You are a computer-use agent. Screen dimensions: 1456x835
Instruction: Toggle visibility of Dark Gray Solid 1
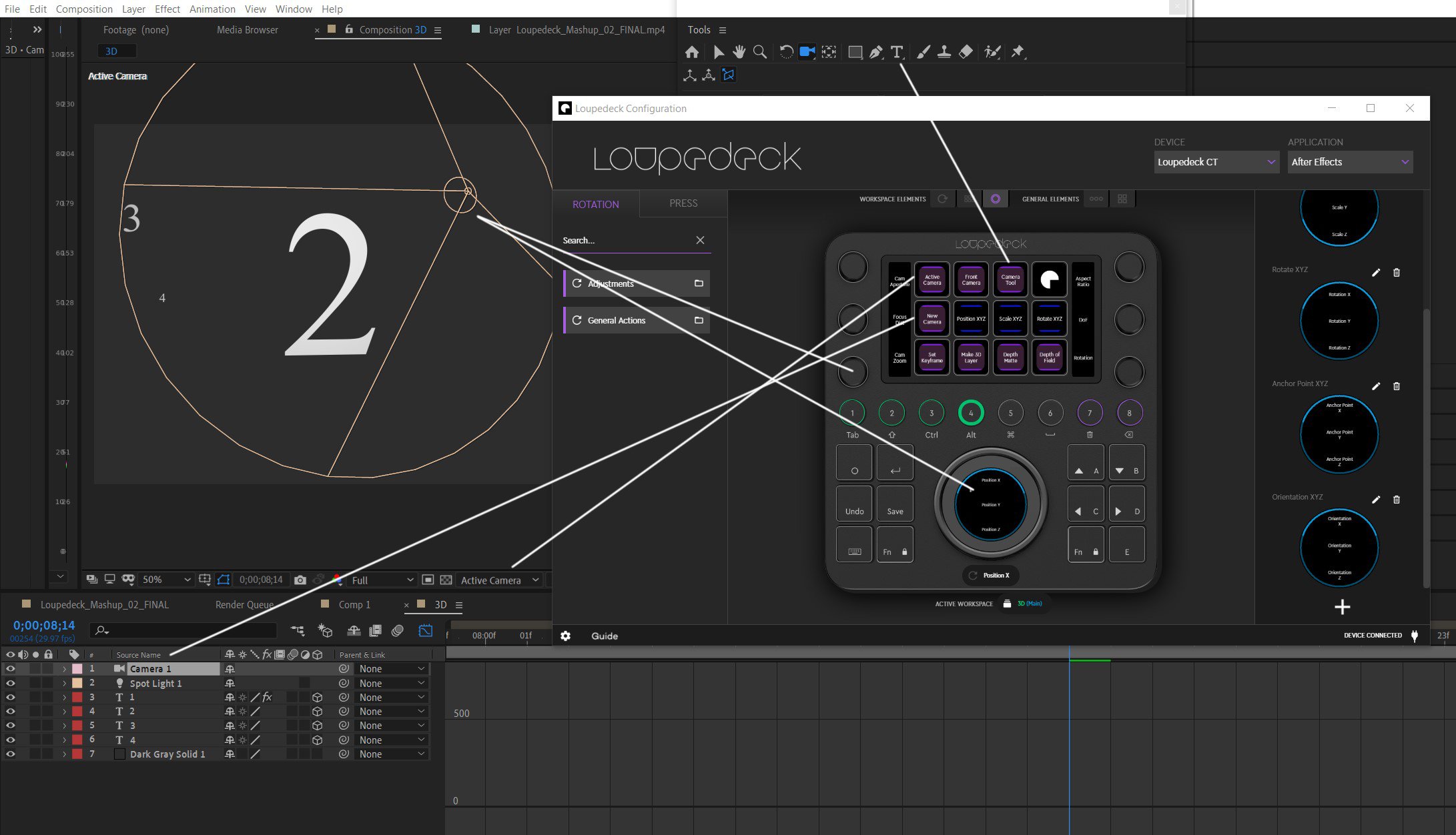point(10,754)
